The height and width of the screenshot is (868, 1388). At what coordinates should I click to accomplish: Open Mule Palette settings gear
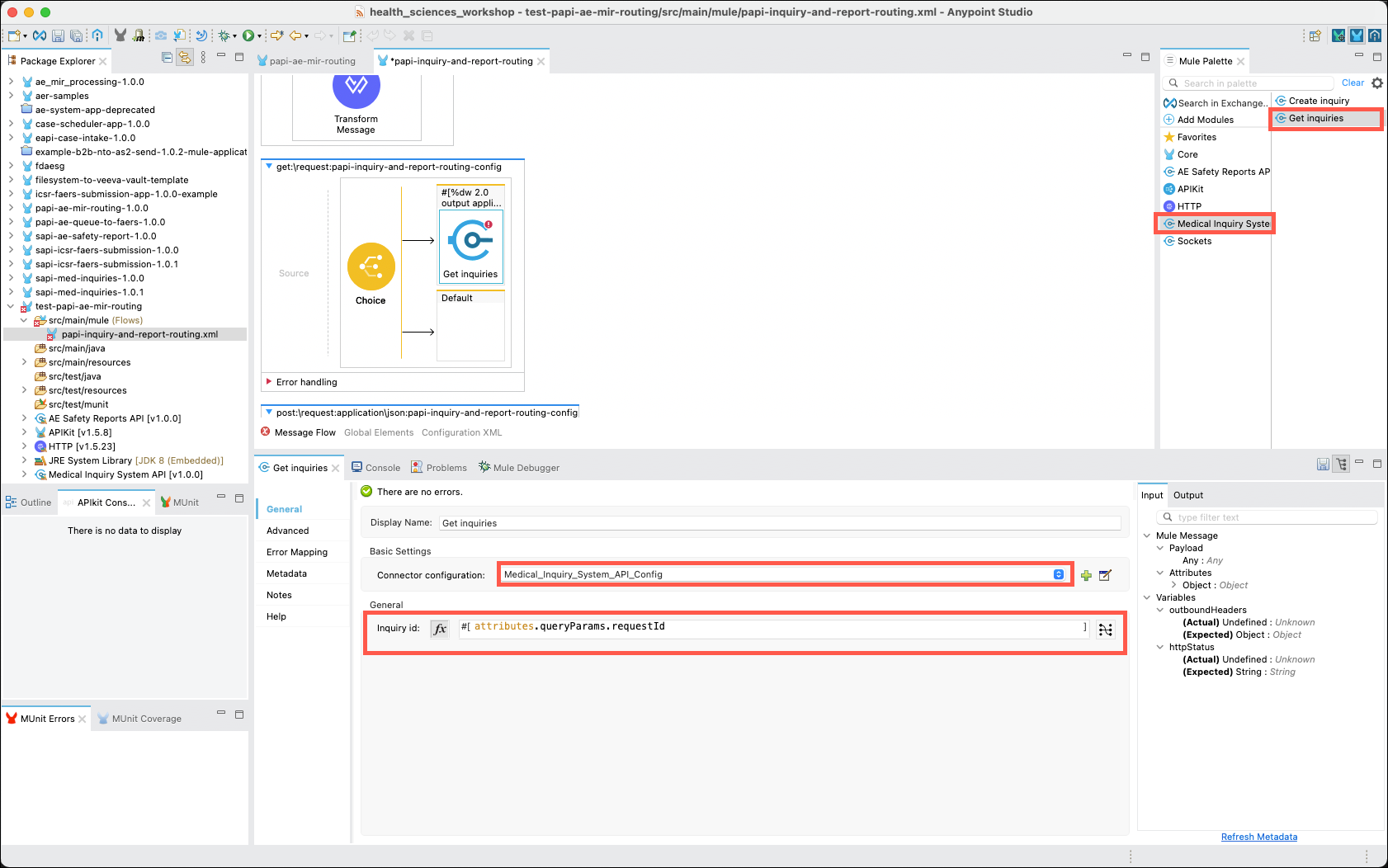(1377, 83)
